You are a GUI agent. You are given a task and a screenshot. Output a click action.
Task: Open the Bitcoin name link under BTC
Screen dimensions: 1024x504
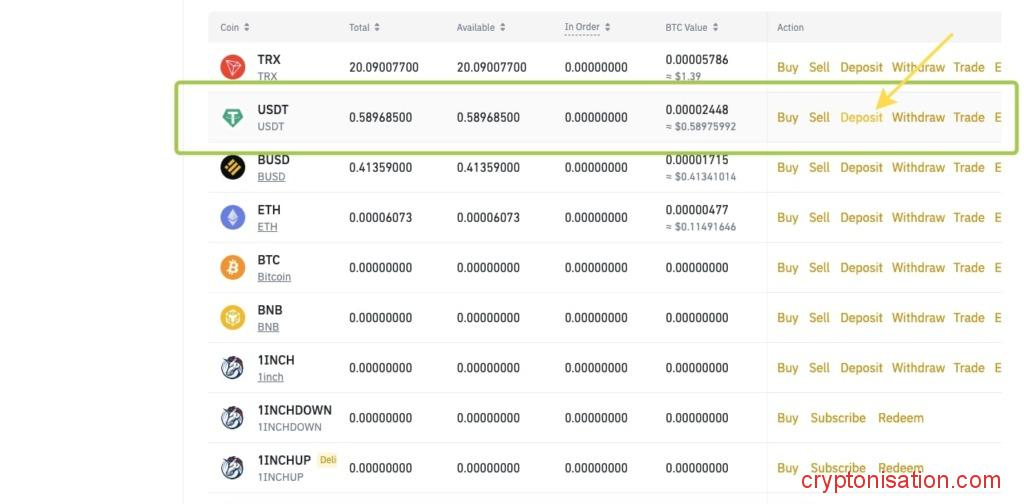pos(274,277)
